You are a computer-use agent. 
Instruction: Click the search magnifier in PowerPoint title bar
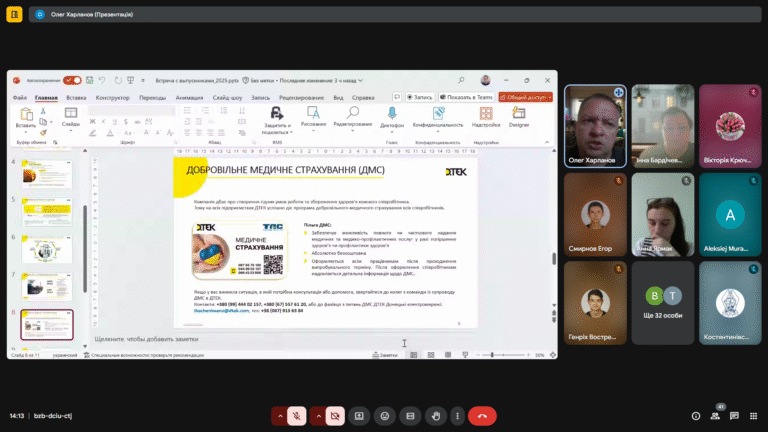pos(461,80)
